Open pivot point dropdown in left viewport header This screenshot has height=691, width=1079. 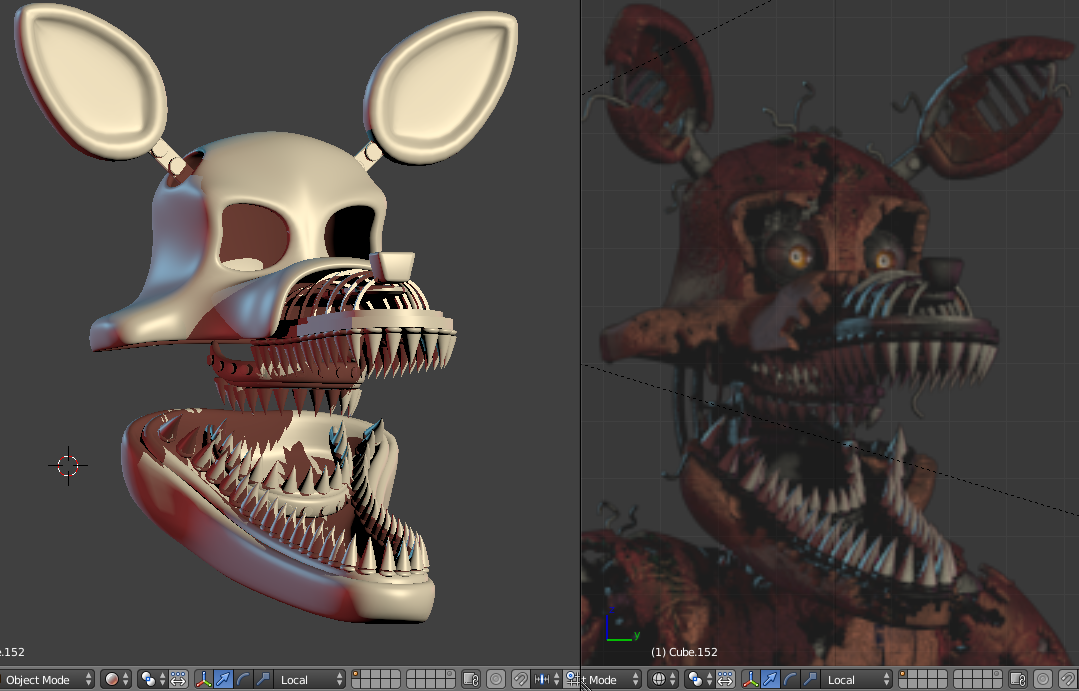point(153,679)
